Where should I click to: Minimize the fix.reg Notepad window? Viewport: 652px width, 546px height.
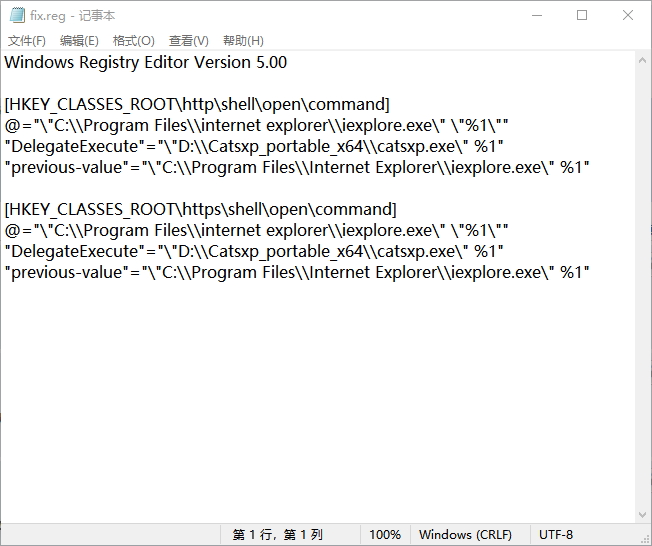click(x=537, y=15)
